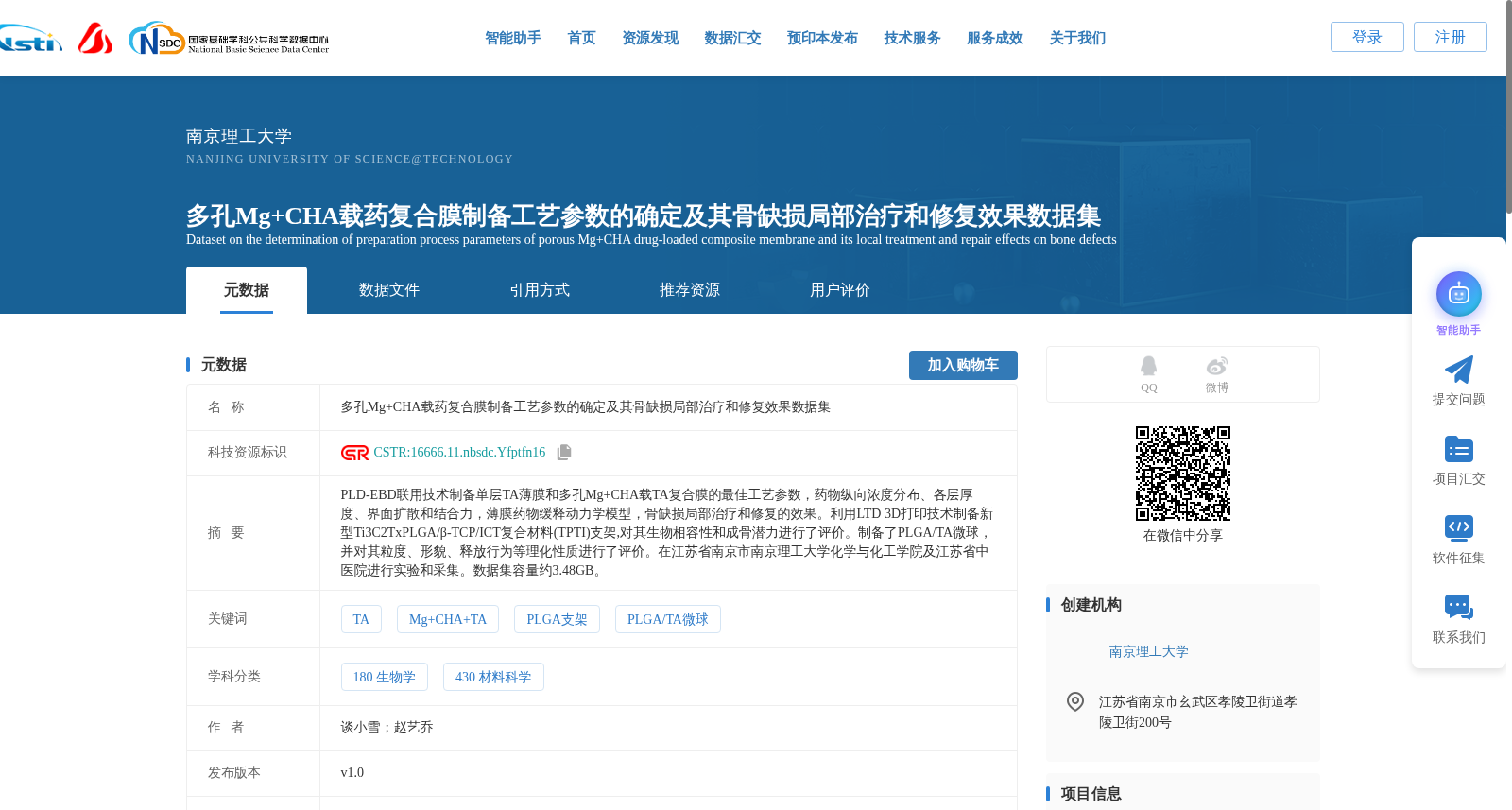Click the red flame-shaped logo in header
Screen dimensions: 1512x810
94,38
